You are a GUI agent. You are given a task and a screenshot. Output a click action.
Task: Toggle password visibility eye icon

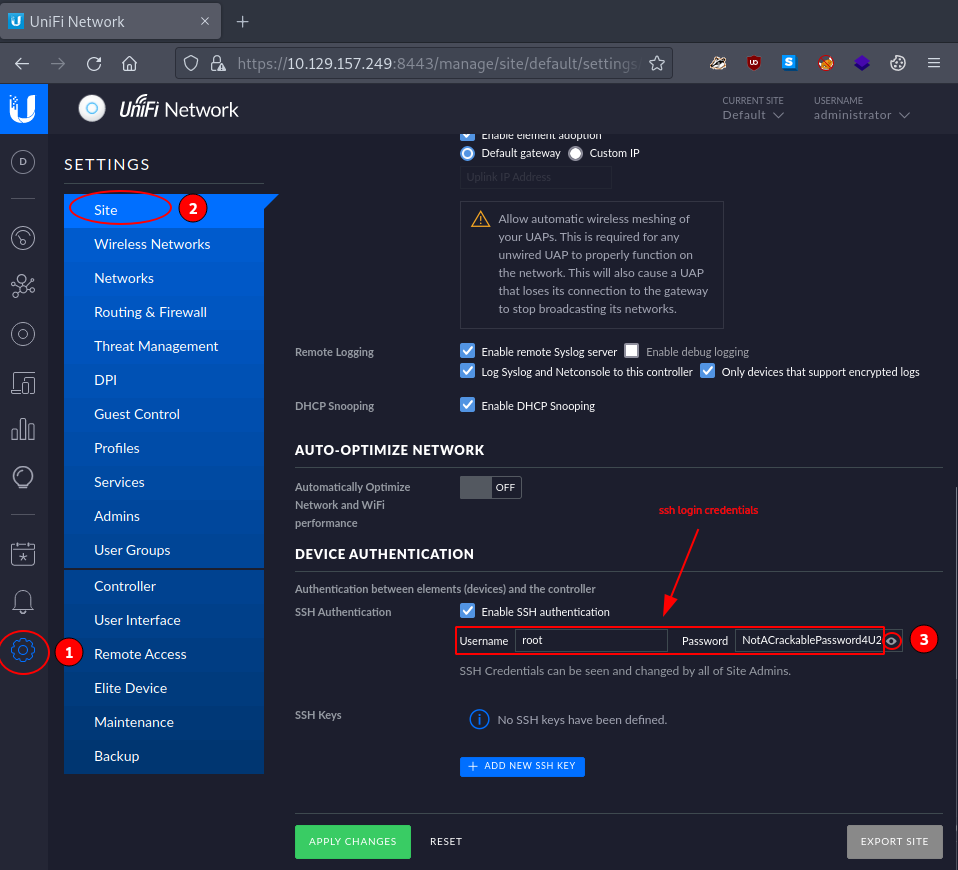[892, 641]
